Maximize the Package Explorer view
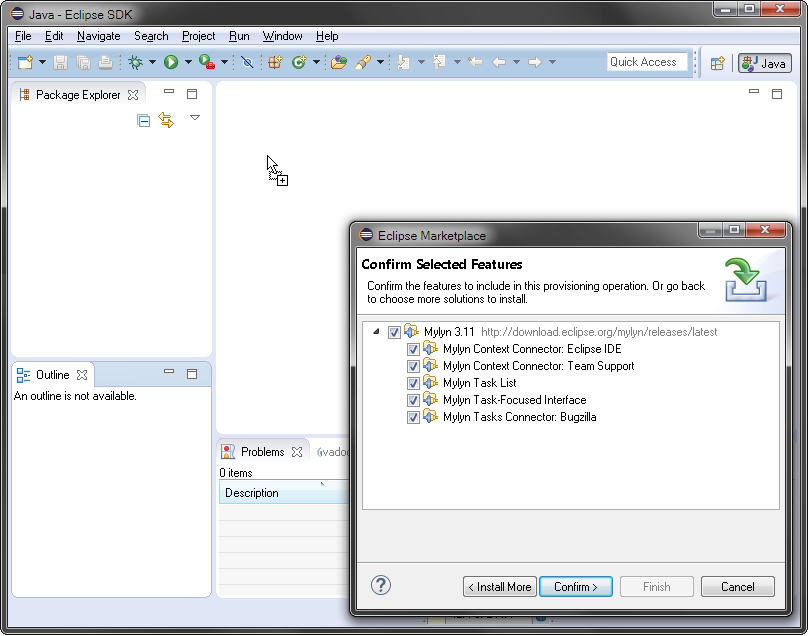Image resolution: width=808 pixels, height=636 pixels. tap(192, 94)
